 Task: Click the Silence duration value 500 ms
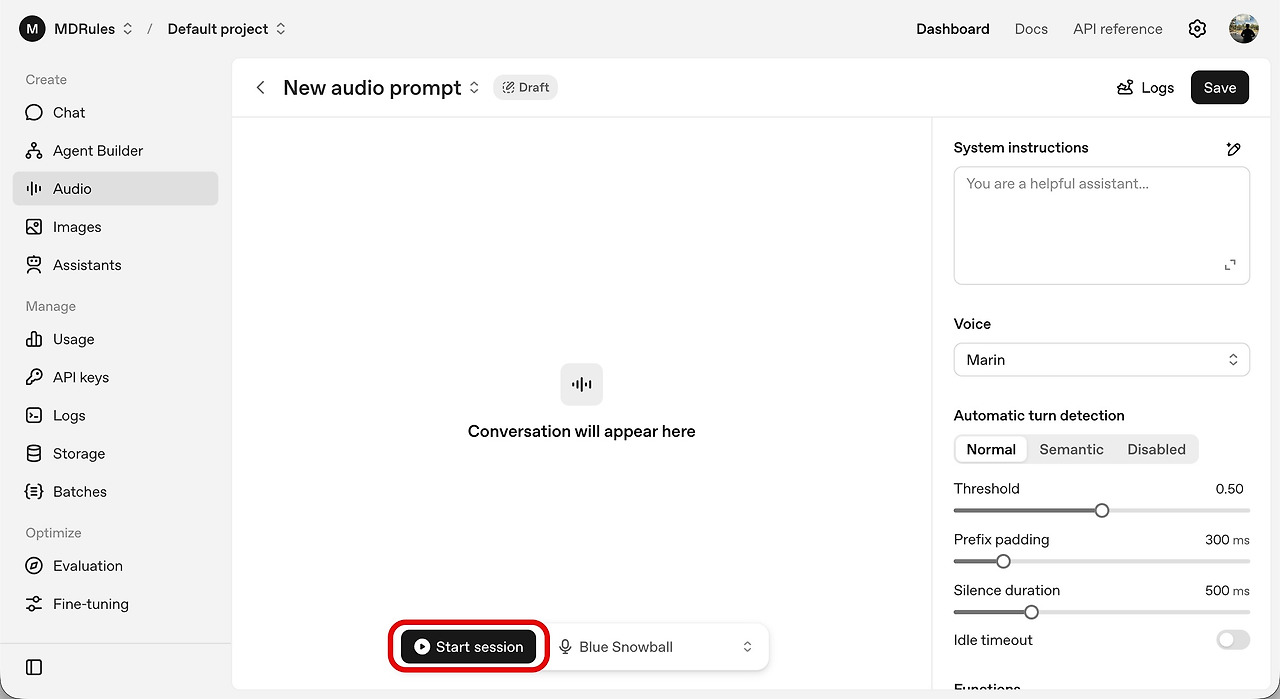click(x=1227, y=591)
